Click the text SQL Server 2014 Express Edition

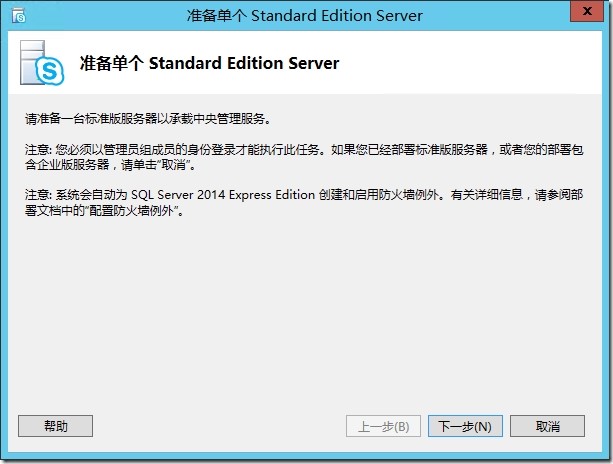tap(223, 195)
